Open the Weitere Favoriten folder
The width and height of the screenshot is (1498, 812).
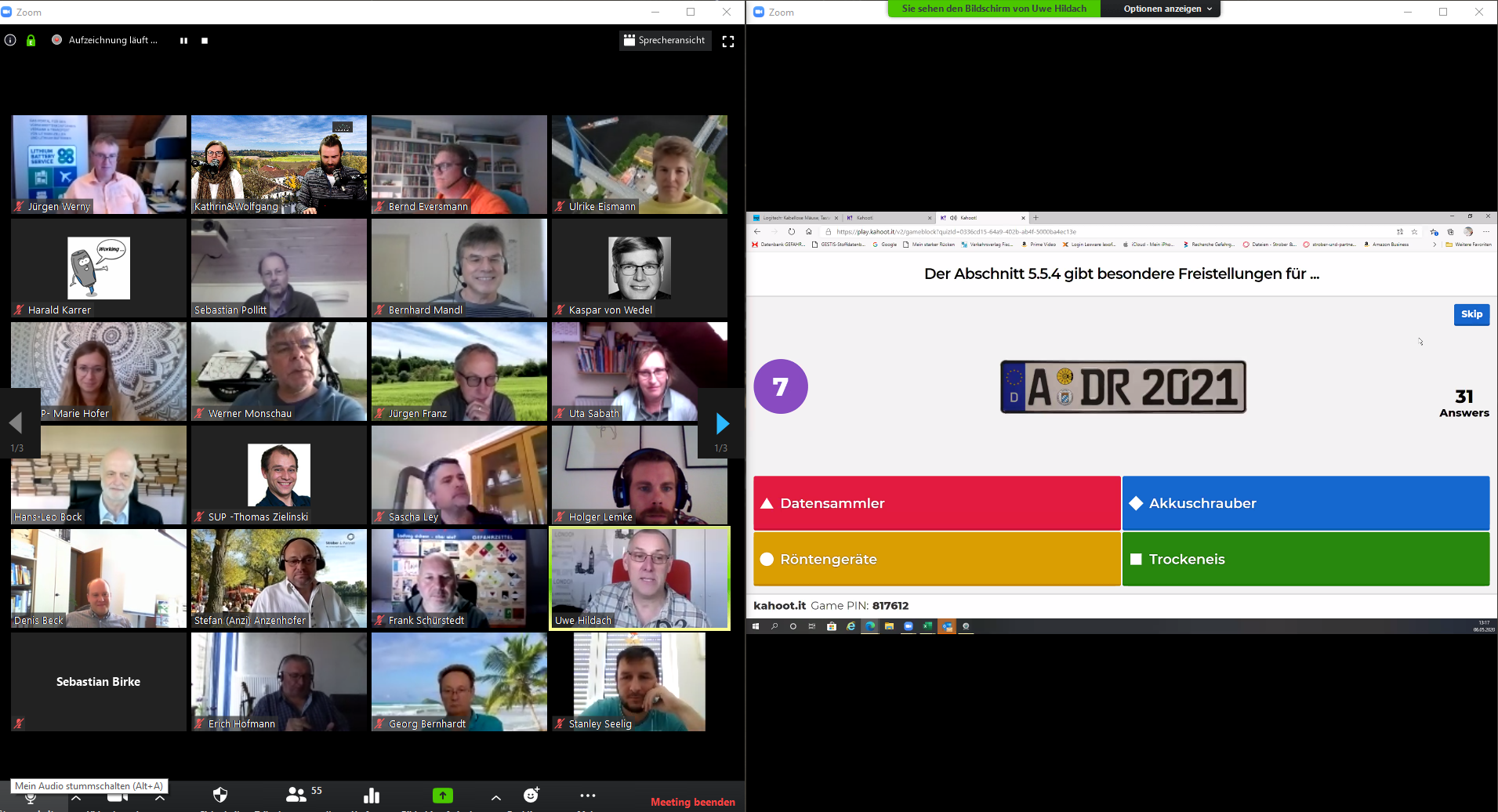[1468, 245]
